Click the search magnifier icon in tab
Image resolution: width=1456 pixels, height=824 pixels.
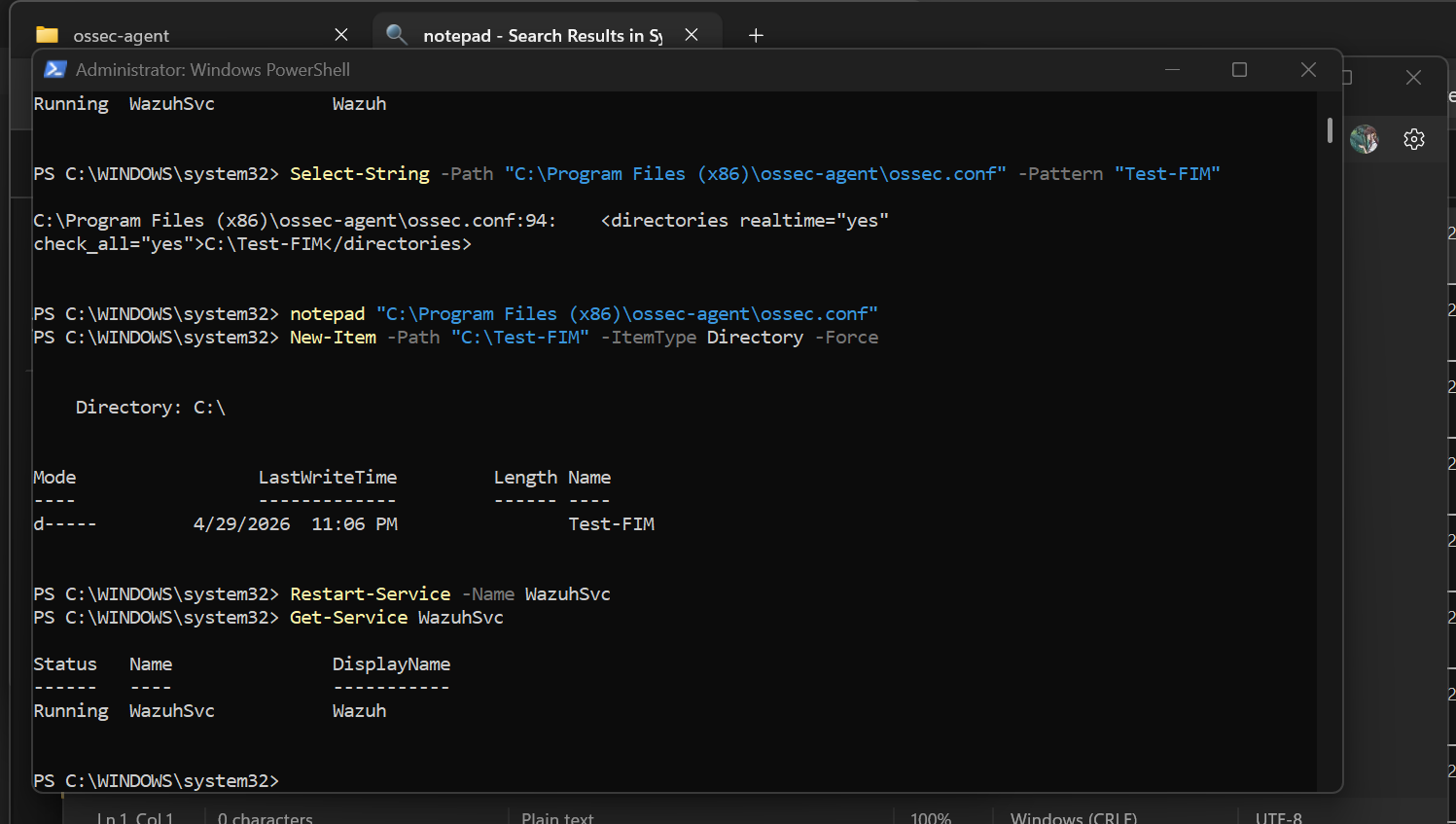396,35
